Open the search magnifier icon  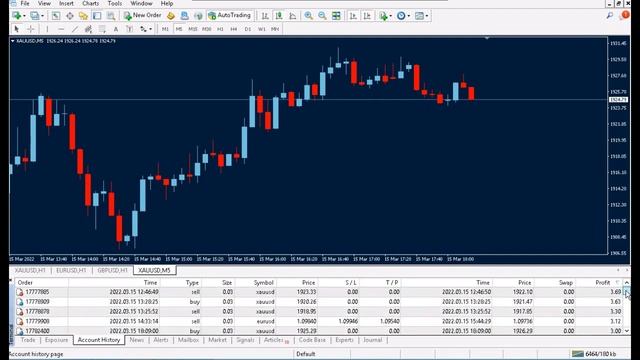(610, 16)
